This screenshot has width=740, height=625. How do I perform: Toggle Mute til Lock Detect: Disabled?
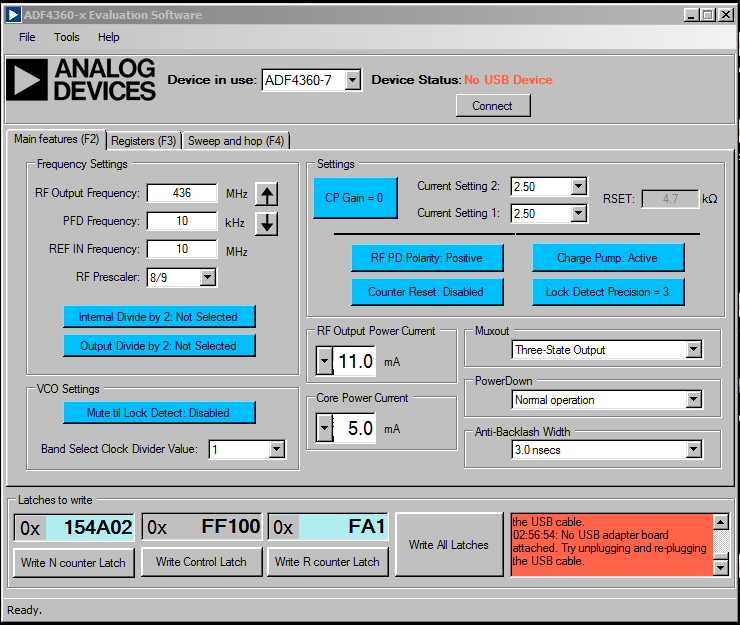pyautogui.click(x=160, y=413)
